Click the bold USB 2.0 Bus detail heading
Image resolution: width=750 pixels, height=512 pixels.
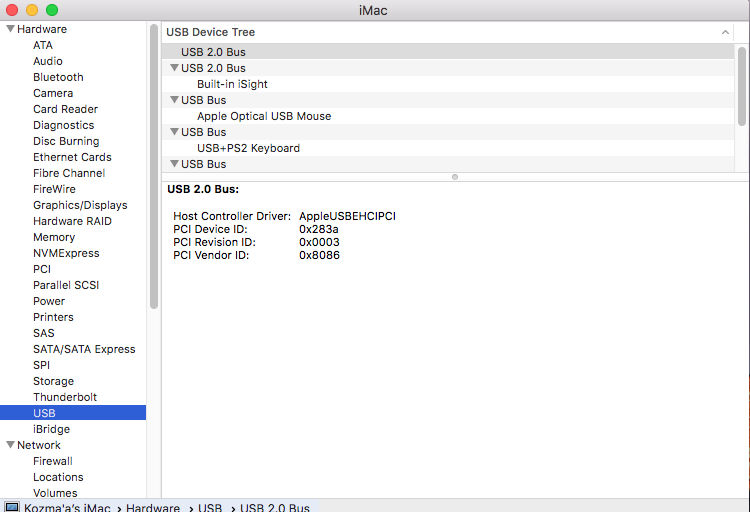click(203, 189)
